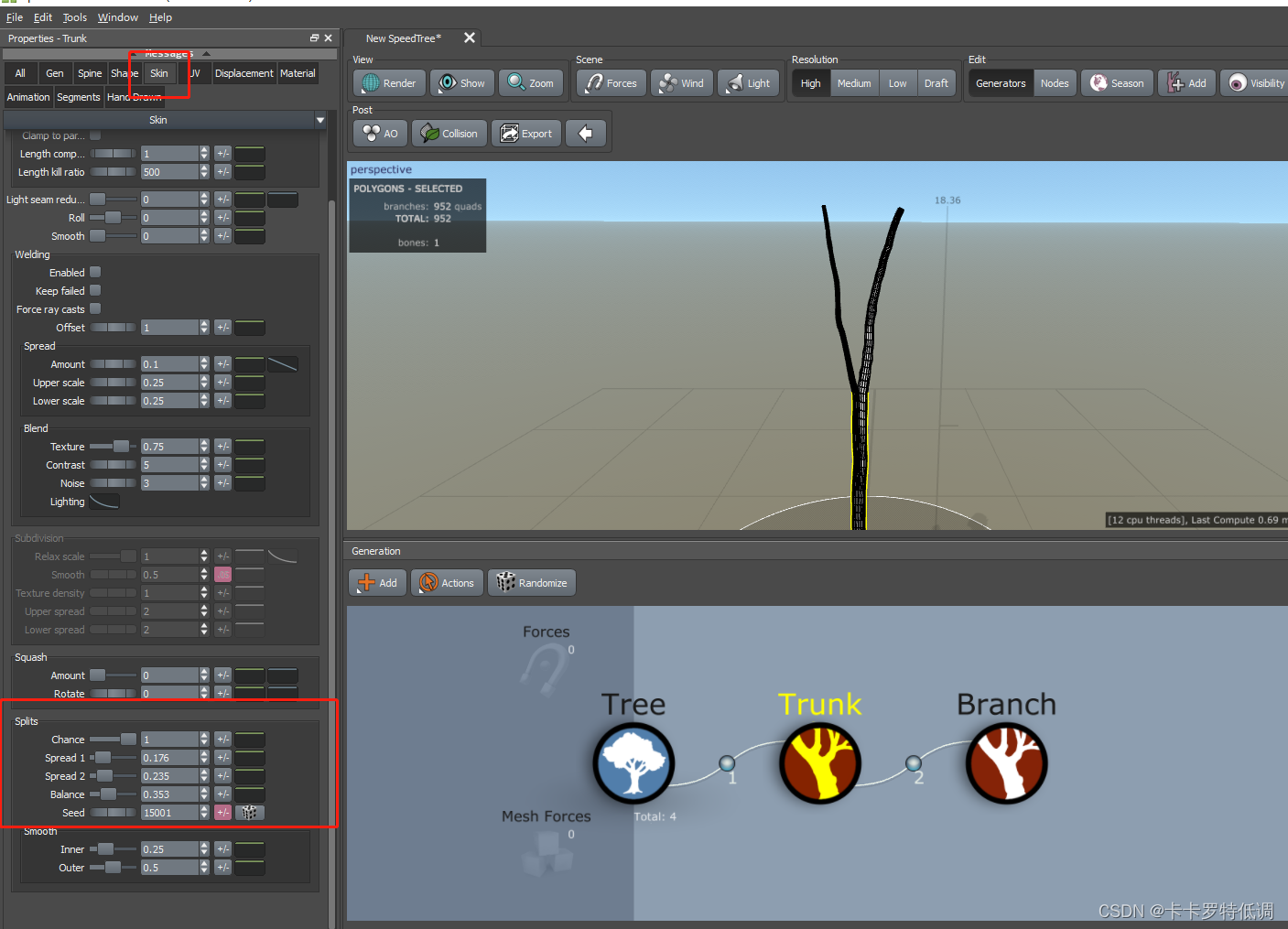The height and width of the screenshot is (929, 1288).
Task: Click the Render view button
Action: [x=389, y=83]
